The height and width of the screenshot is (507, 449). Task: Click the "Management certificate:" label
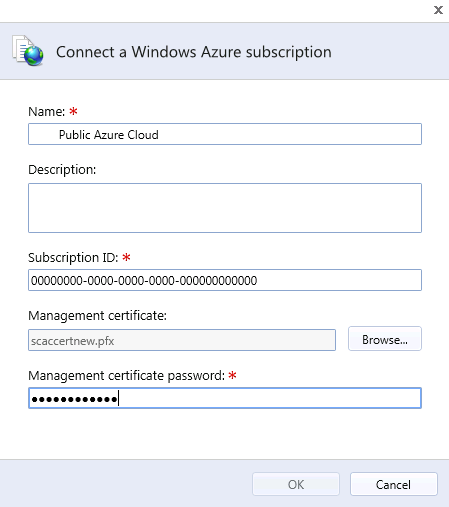(x=97, y=316)
